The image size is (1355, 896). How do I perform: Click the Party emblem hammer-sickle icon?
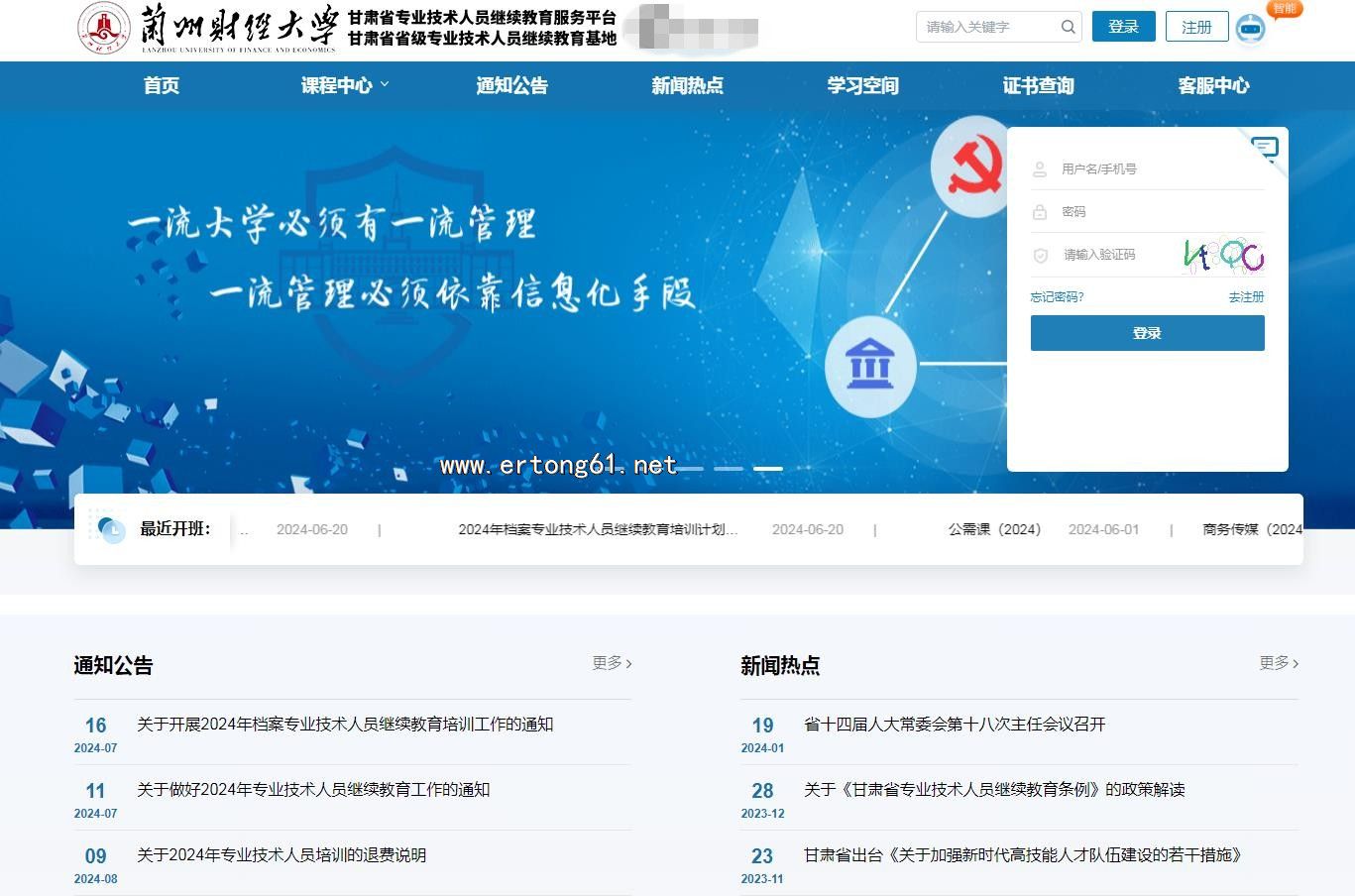tap(968, 166)
